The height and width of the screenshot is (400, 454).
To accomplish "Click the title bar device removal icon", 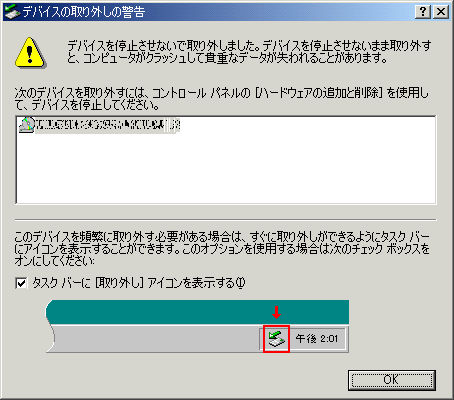I will click(x=12, y=12).
